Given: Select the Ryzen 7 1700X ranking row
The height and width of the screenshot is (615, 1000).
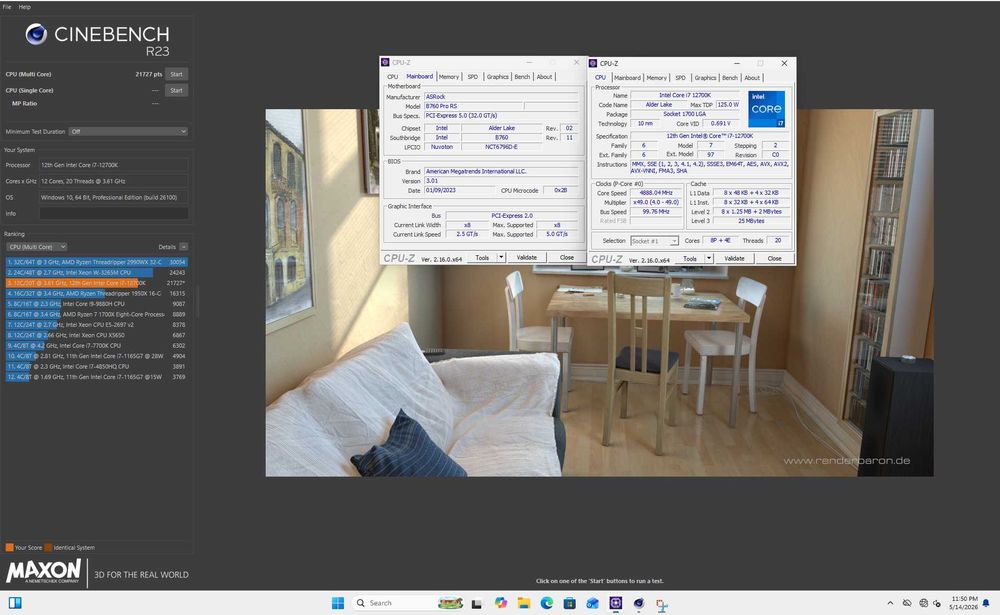Looking at the screenshot, I should (96, 314).
